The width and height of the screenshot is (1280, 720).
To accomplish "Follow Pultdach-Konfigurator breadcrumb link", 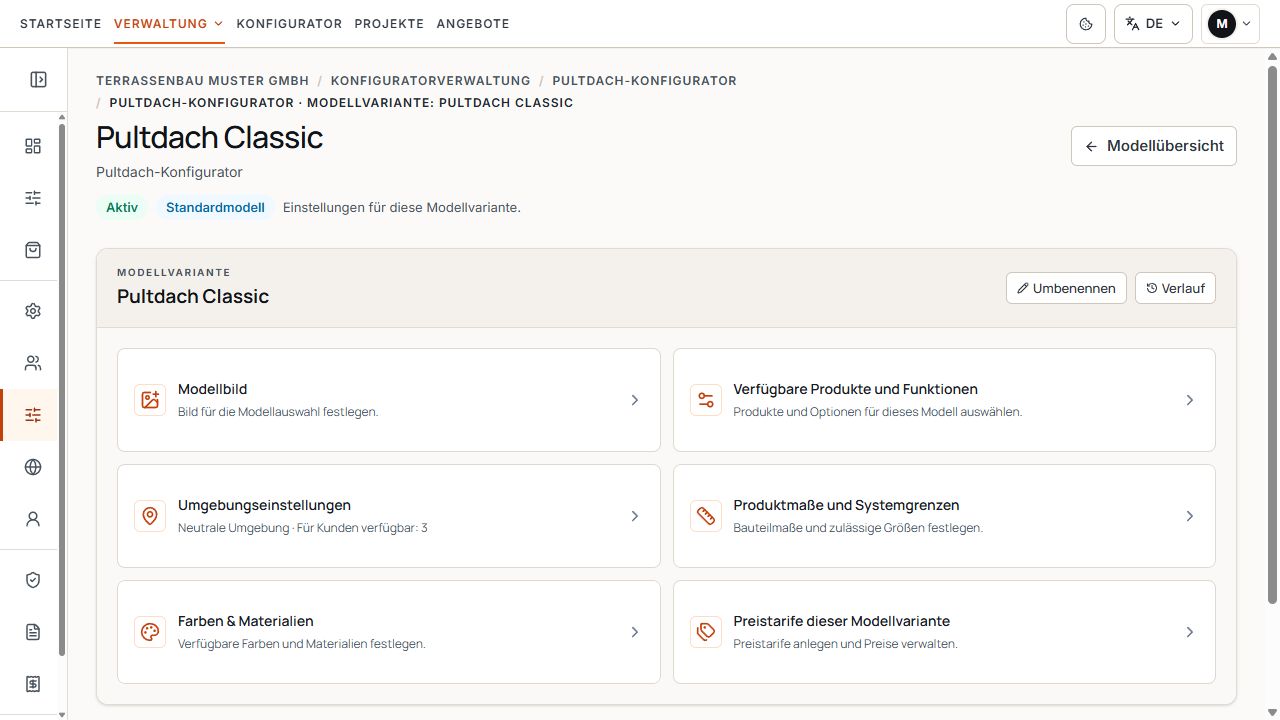I will 645,80.
